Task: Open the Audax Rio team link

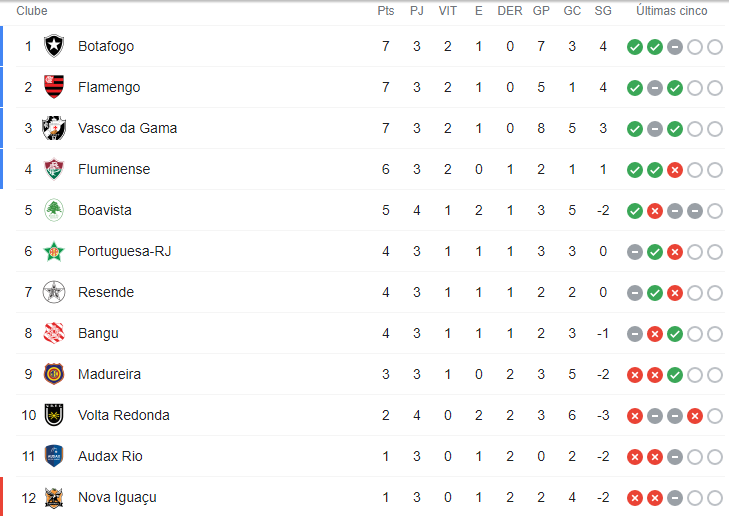Action: pyautogui.click(x=110, y=456)
